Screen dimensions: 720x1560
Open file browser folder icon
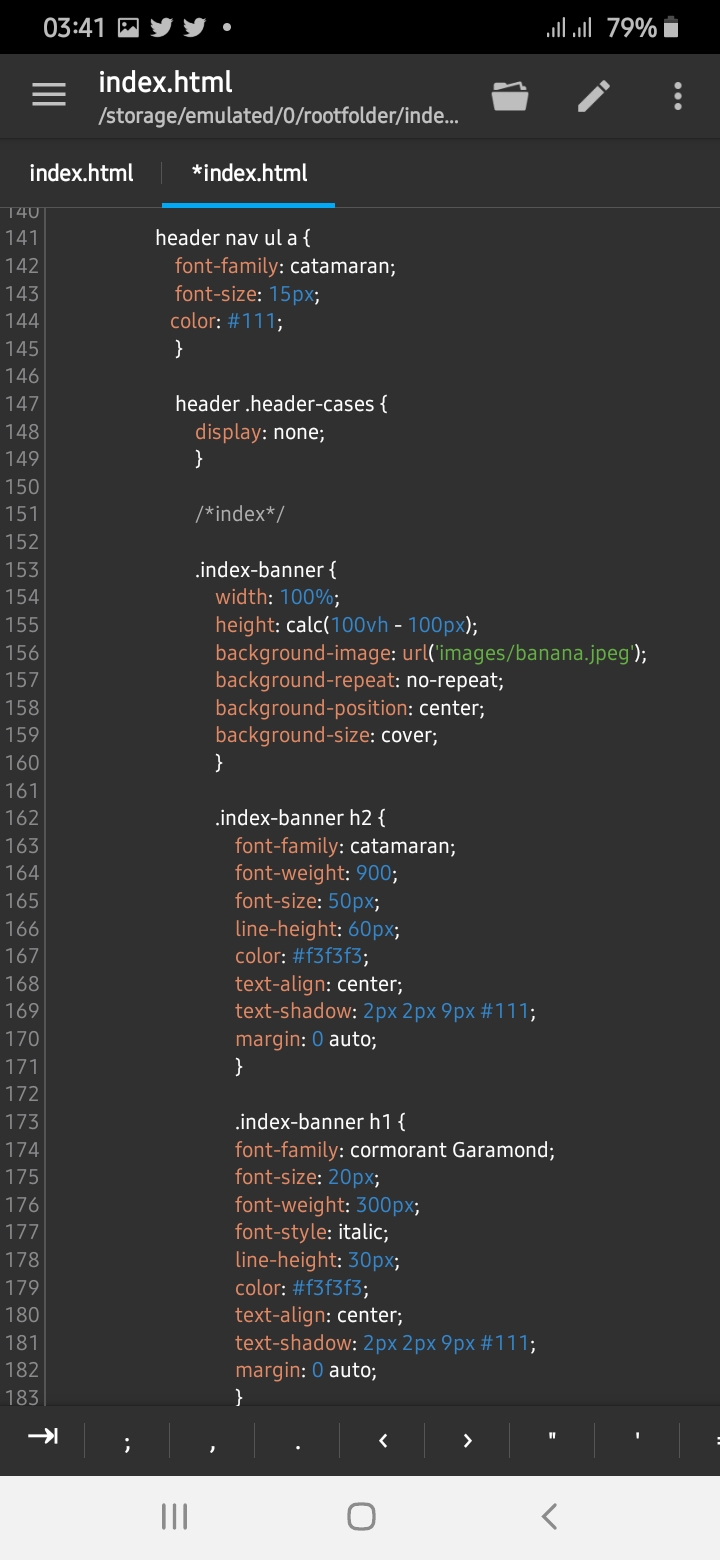(x=510, y=96)
